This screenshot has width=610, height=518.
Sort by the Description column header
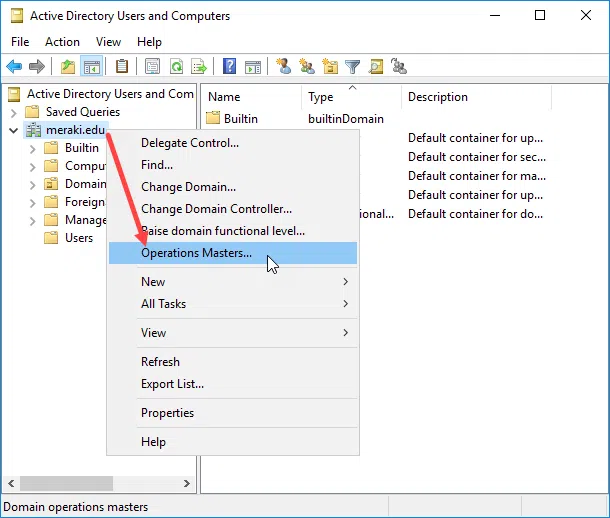pyautogui.click(x=477, y=97)
